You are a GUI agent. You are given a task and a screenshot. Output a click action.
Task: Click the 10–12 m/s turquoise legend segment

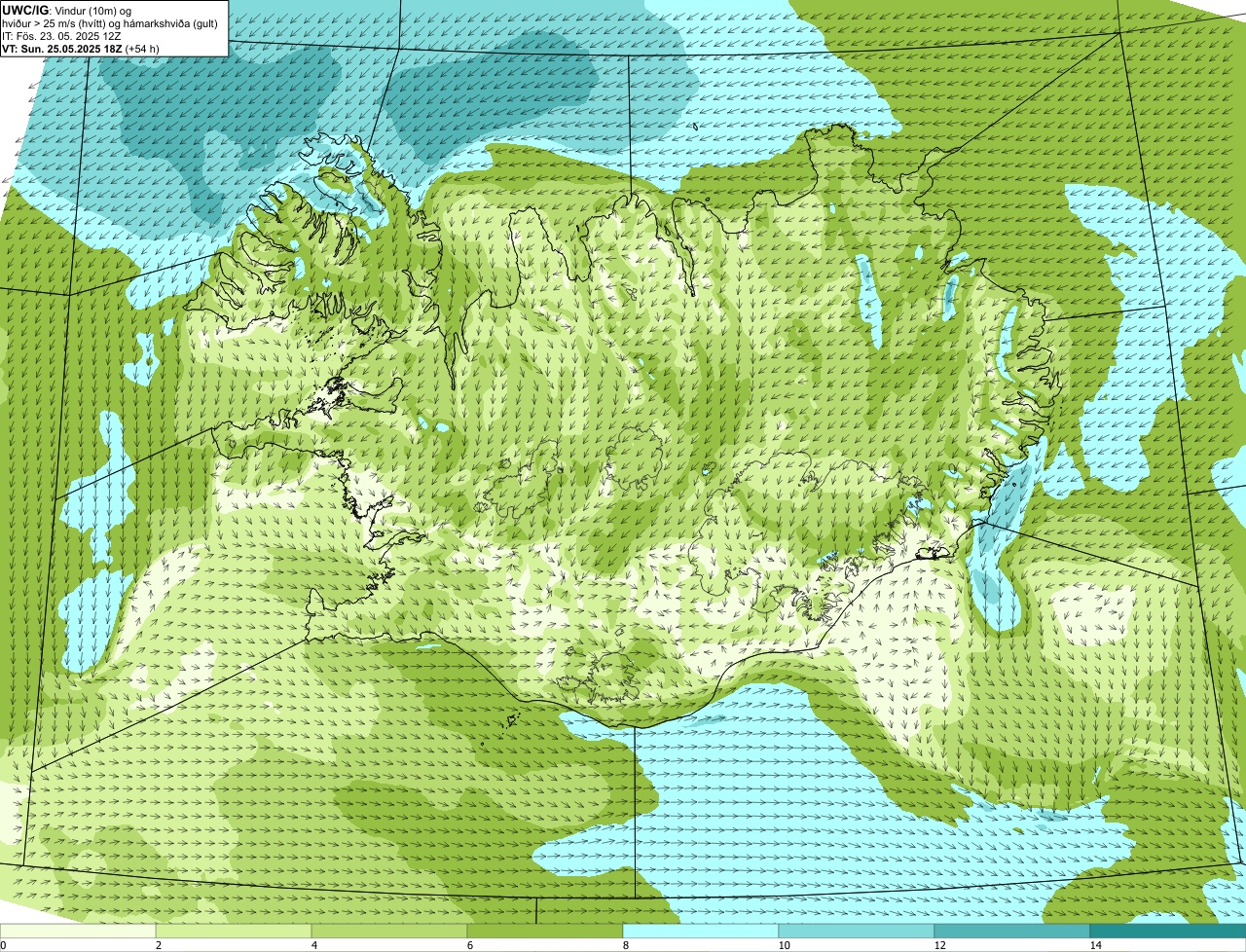pos(857,931)
